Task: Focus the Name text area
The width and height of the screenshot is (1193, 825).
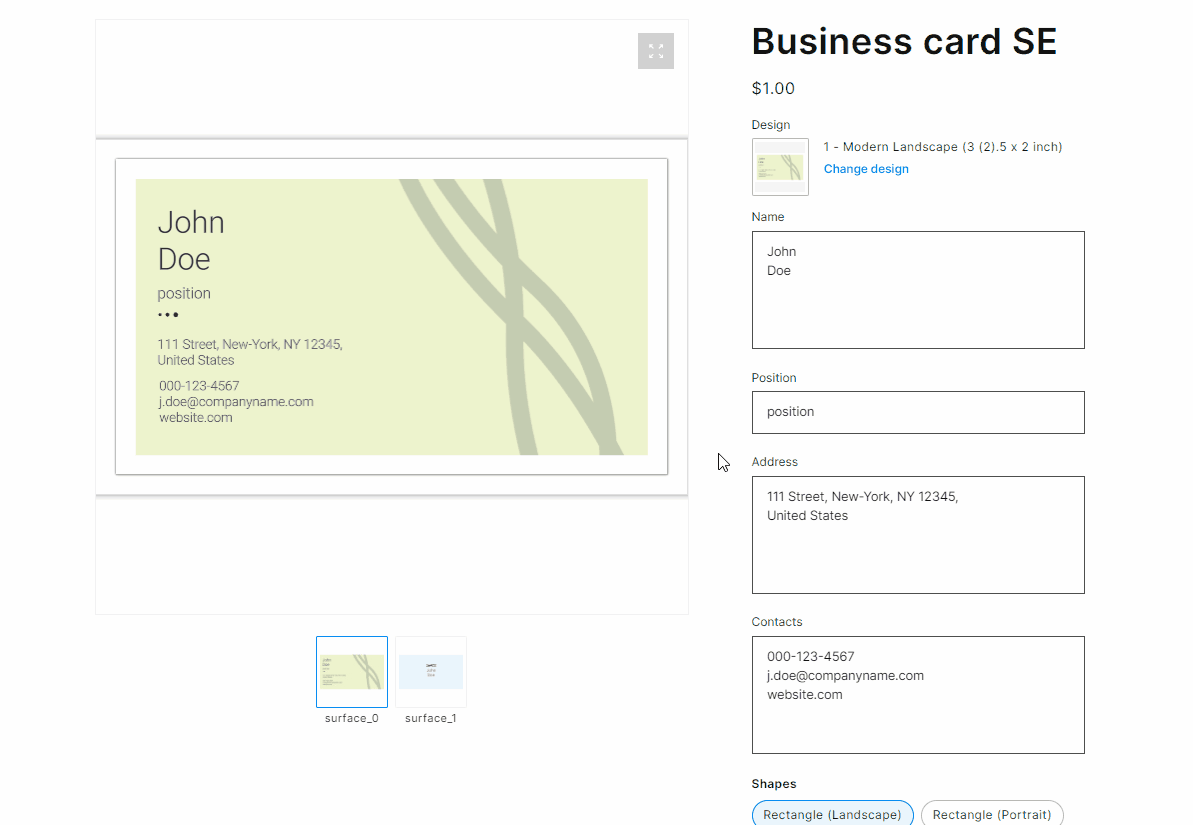Action: point(918,290)
